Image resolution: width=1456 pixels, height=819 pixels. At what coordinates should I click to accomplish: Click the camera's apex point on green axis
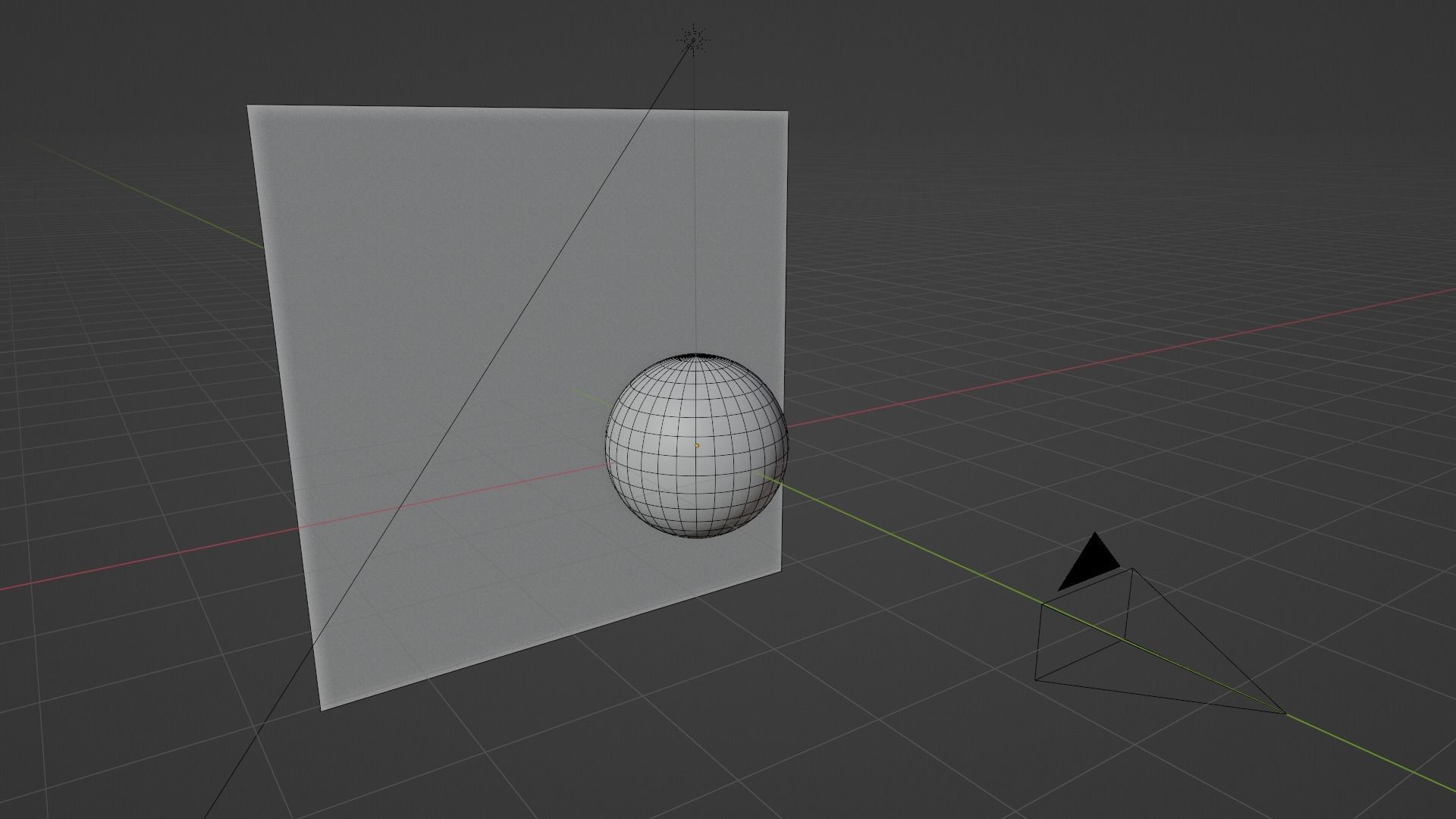(1285, 713)
